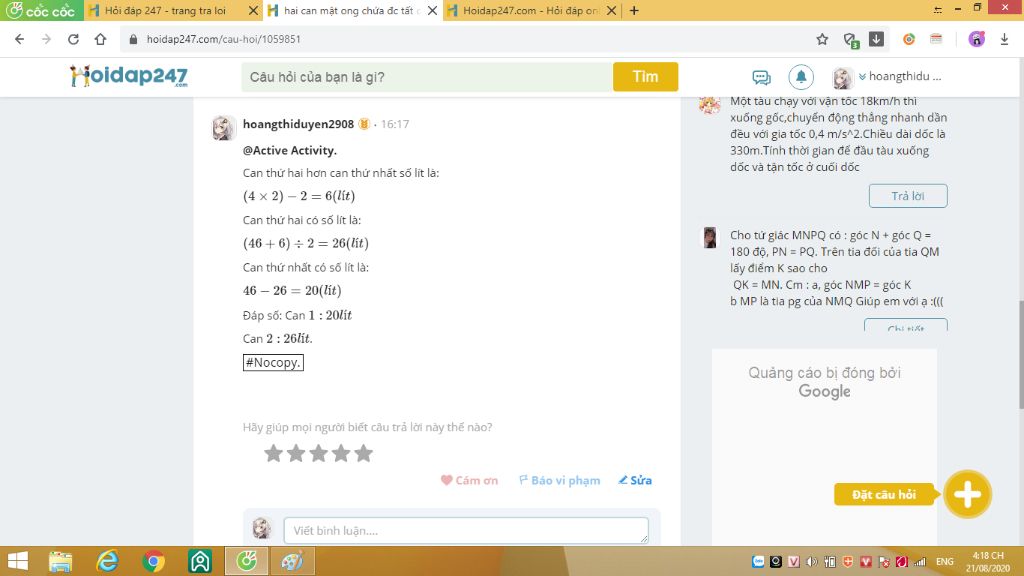The width and height of the screenshot is (1024, 576).
Task: Focus the 'Viết bình luận' comment box
Action: pos(466,530)
